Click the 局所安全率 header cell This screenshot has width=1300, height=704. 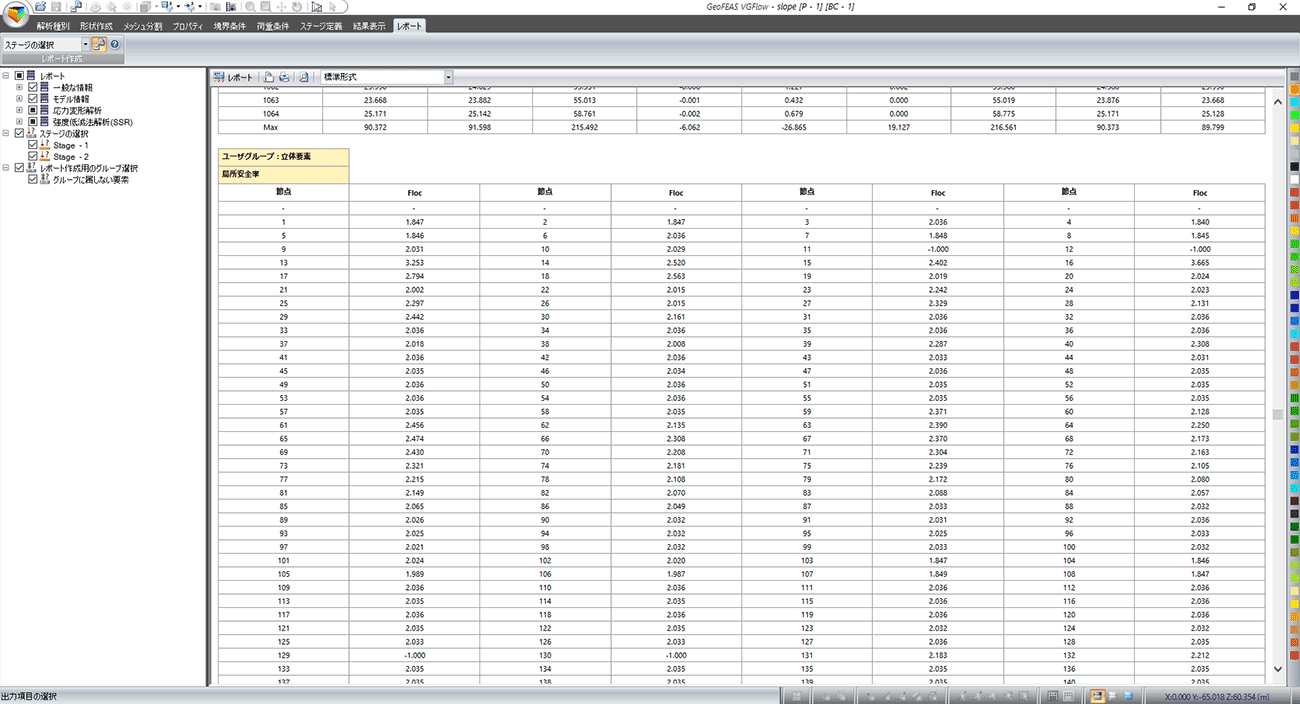click(x=284, y=173)
